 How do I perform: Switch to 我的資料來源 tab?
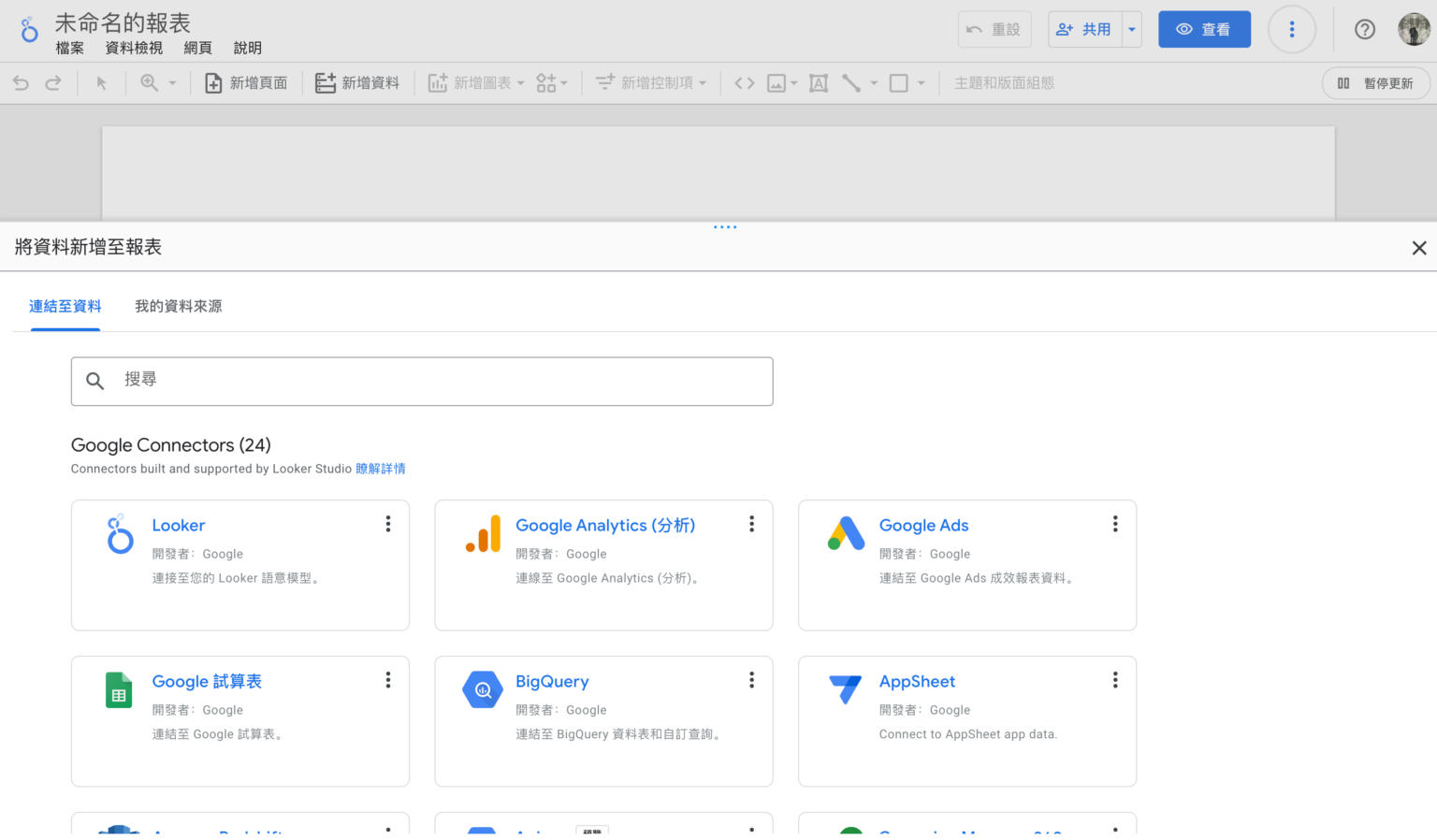pos(178,306)
